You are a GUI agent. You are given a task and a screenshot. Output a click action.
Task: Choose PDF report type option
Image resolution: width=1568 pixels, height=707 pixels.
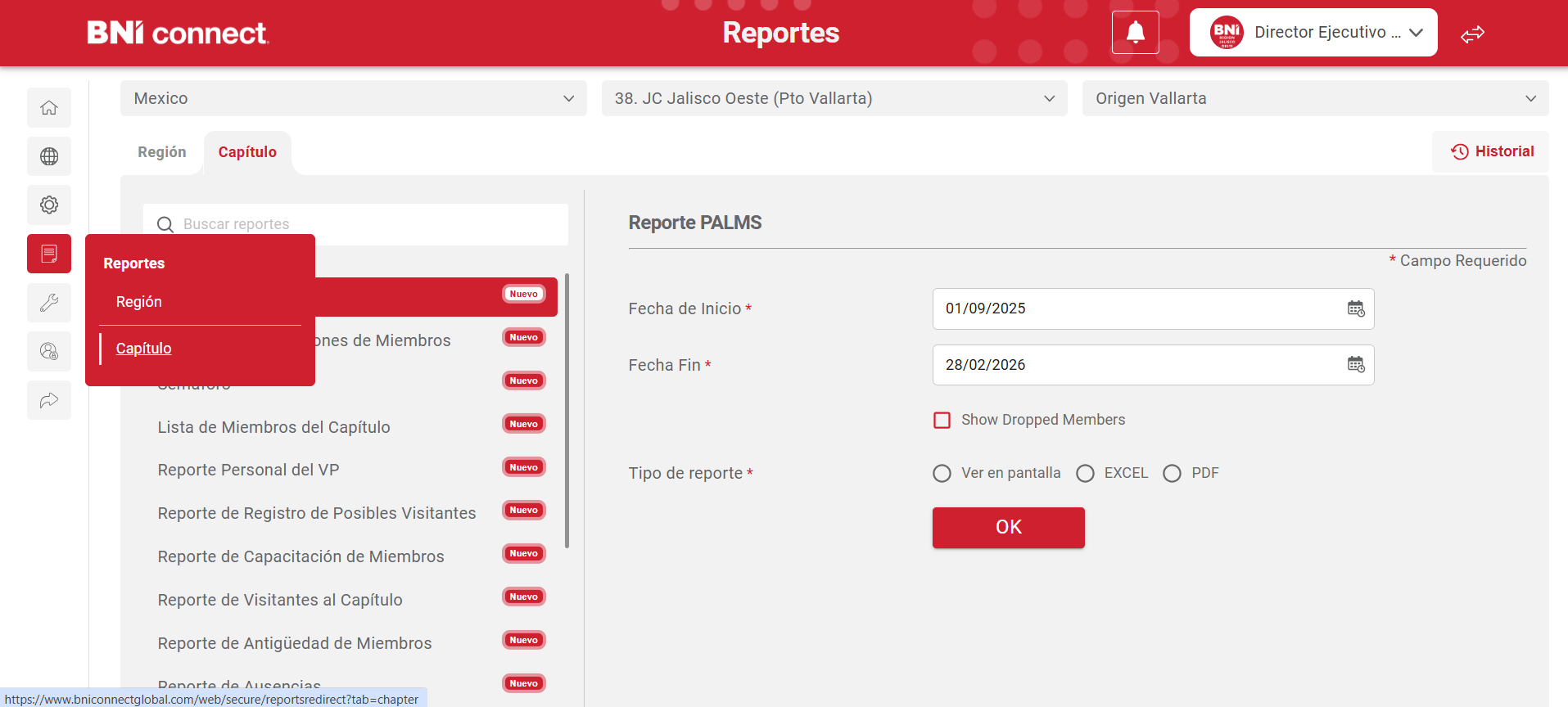click(x=1172, y=474)
